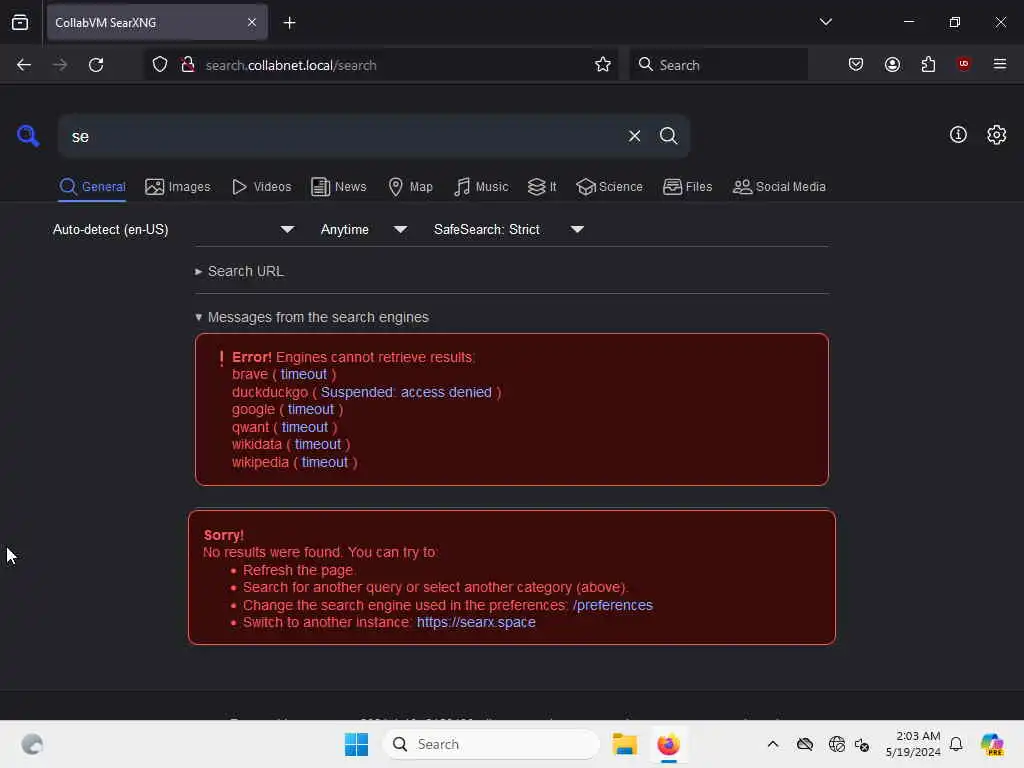Clear the search query with the X
1024x768 pixels.
pos(634,136)
